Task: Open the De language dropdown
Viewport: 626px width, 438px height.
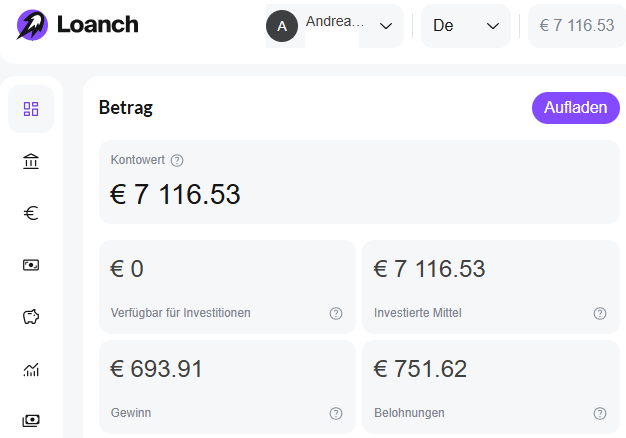Action: [466, 26]
